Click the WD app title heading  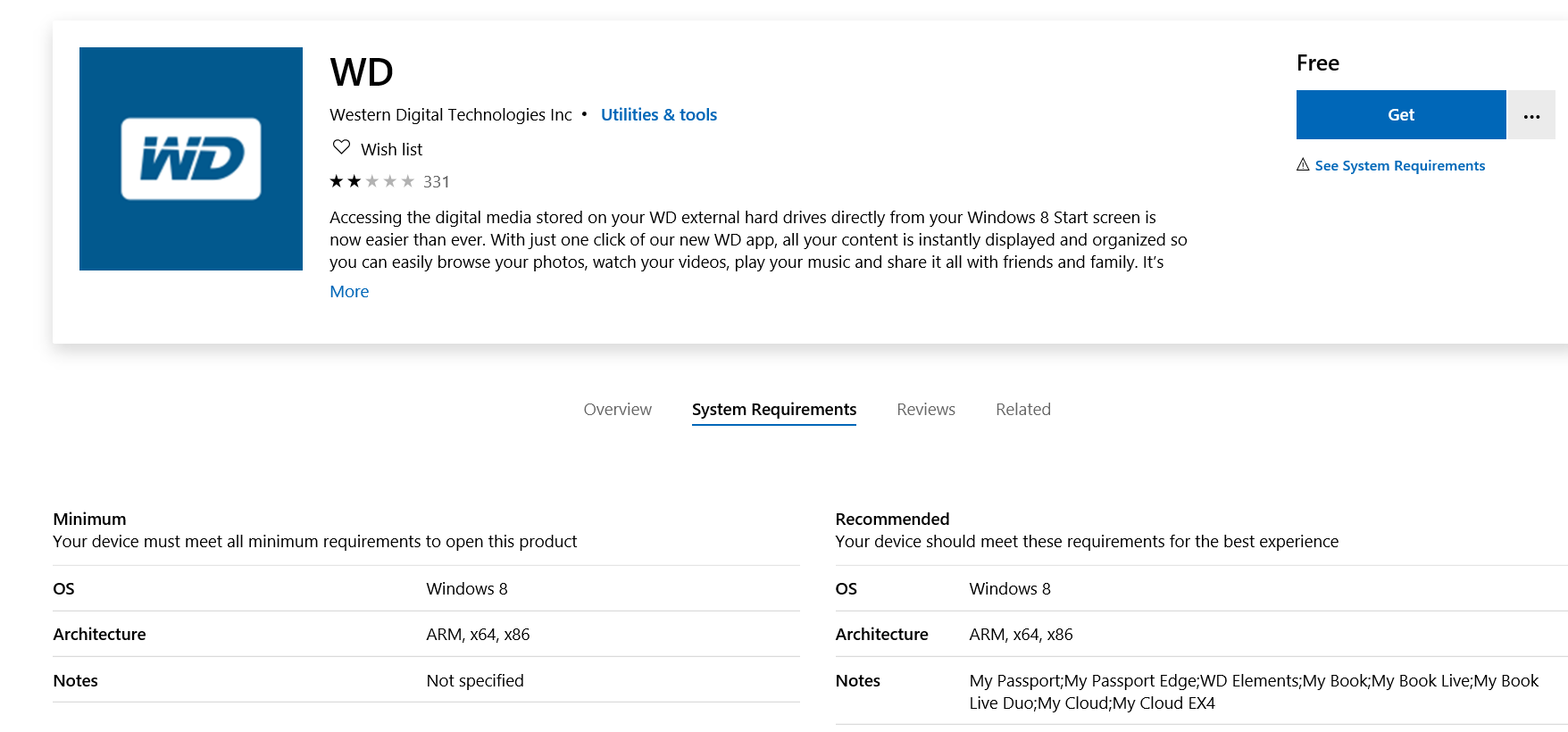[362, 72]
